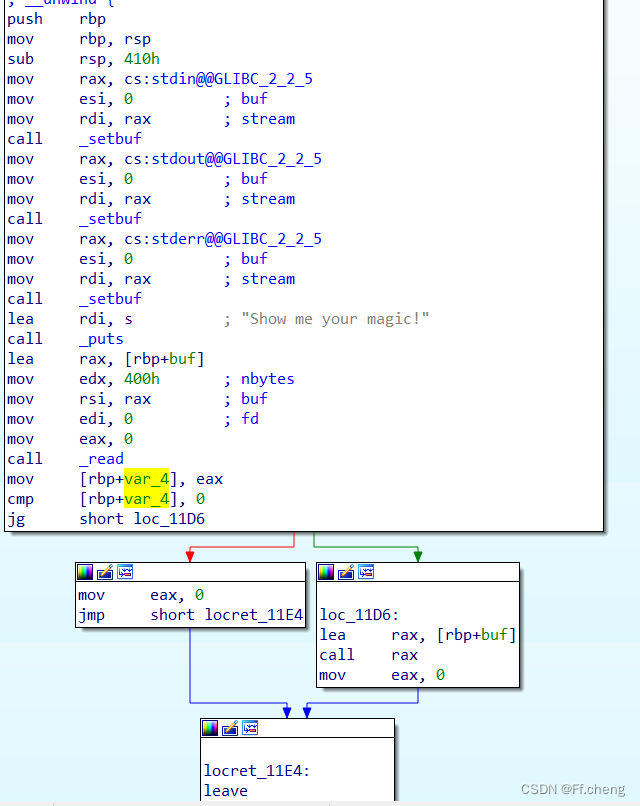Select the 400h value in 'mov edx'

[x=142, y=379]
